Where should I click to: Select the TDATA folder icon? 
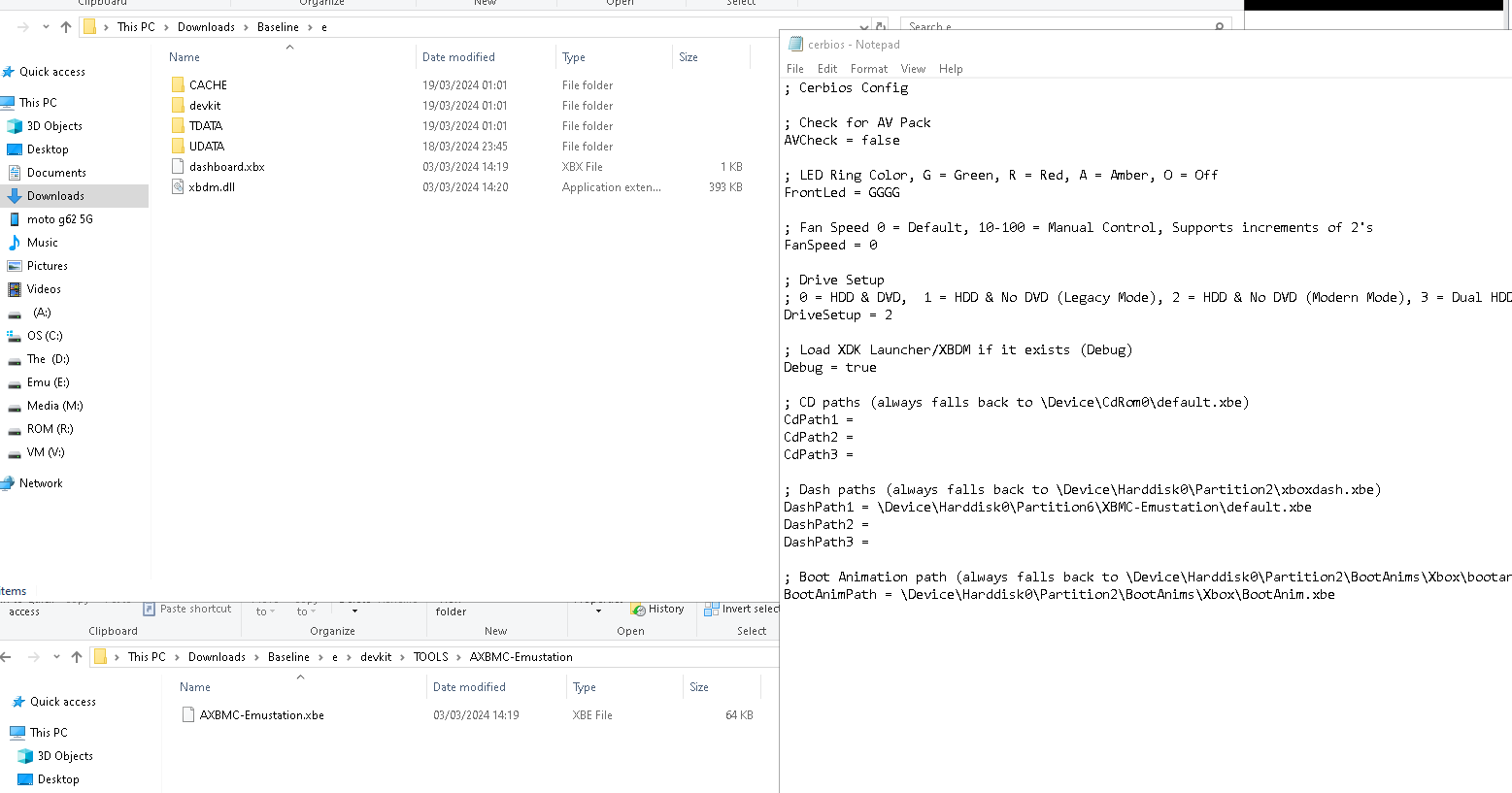178,126
